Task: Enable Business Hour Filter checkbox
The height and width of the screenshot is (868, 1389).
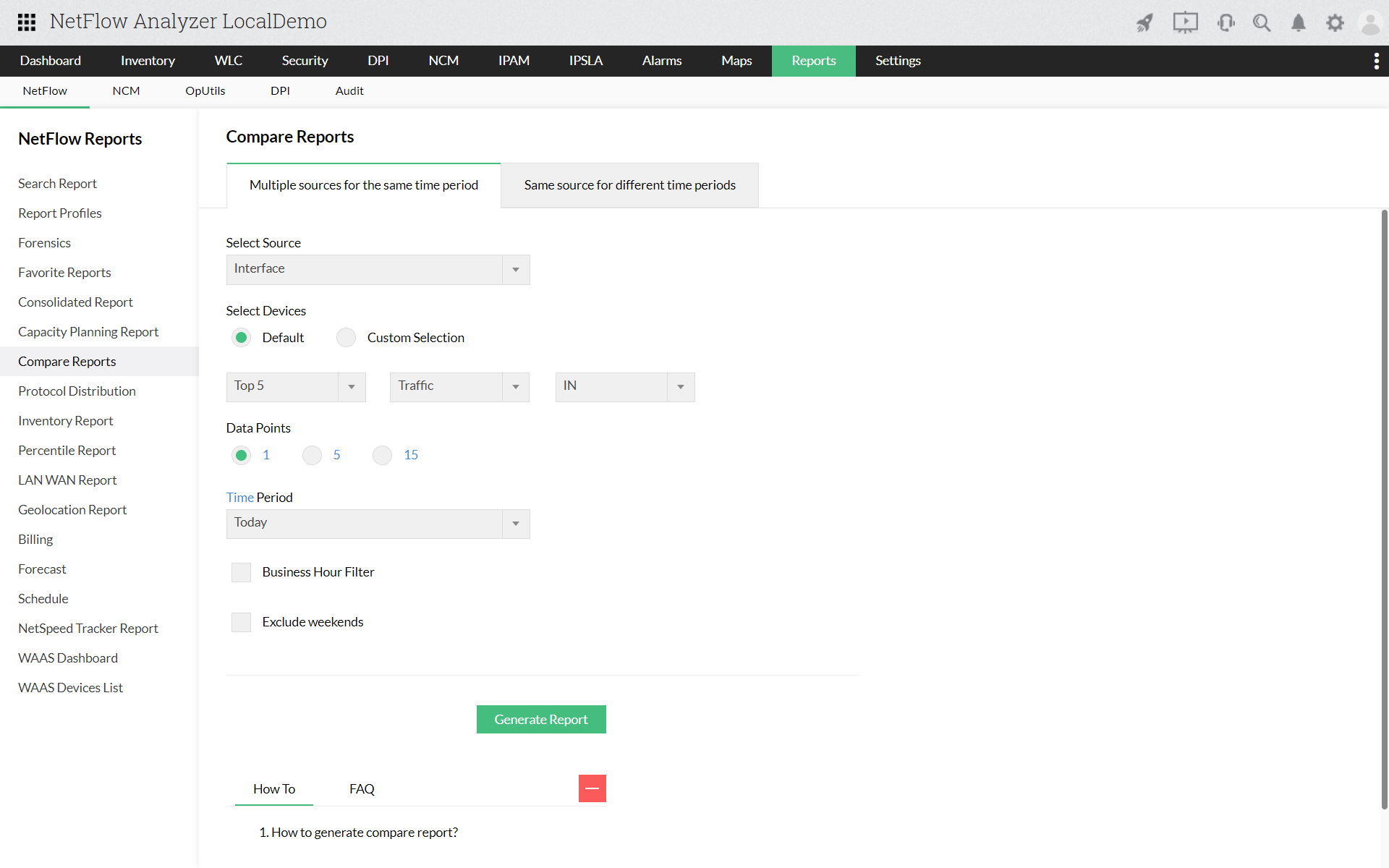Action: [x=241, y=572]
